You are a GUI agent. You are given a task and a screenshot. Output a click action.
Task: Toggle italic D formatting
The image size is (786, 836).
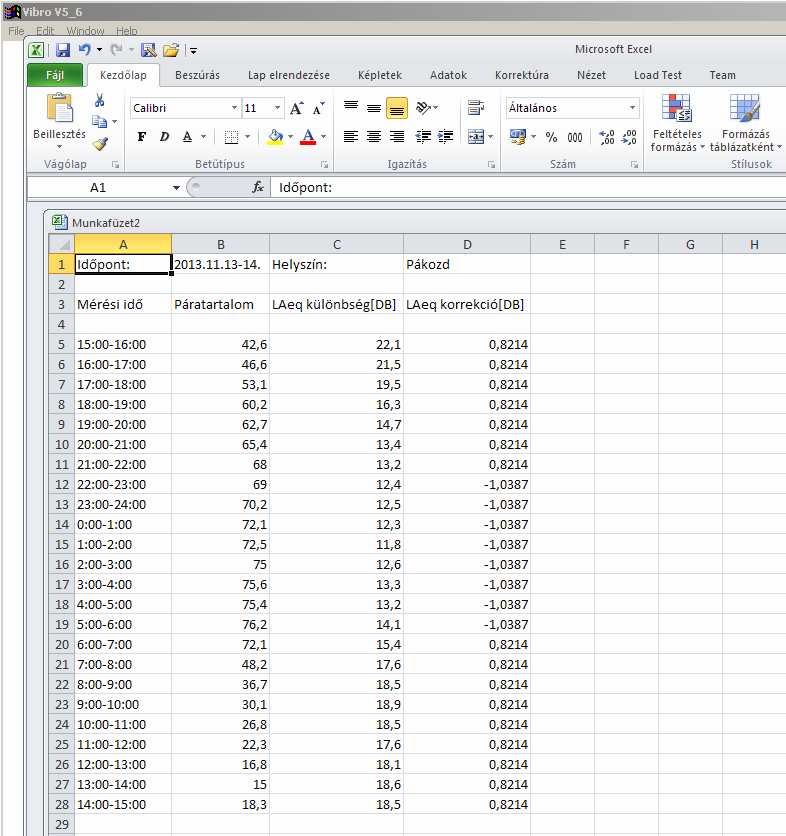[164, 136]
